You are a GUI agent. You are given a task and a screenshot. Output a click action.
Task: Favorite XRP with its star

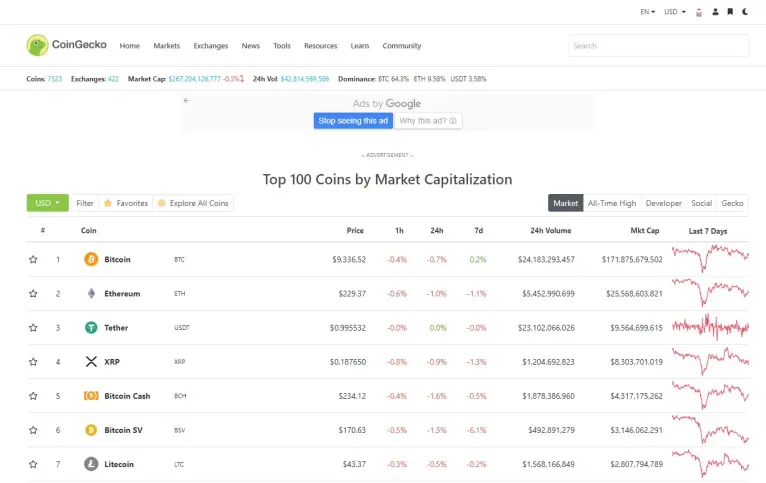coord(33,362)
